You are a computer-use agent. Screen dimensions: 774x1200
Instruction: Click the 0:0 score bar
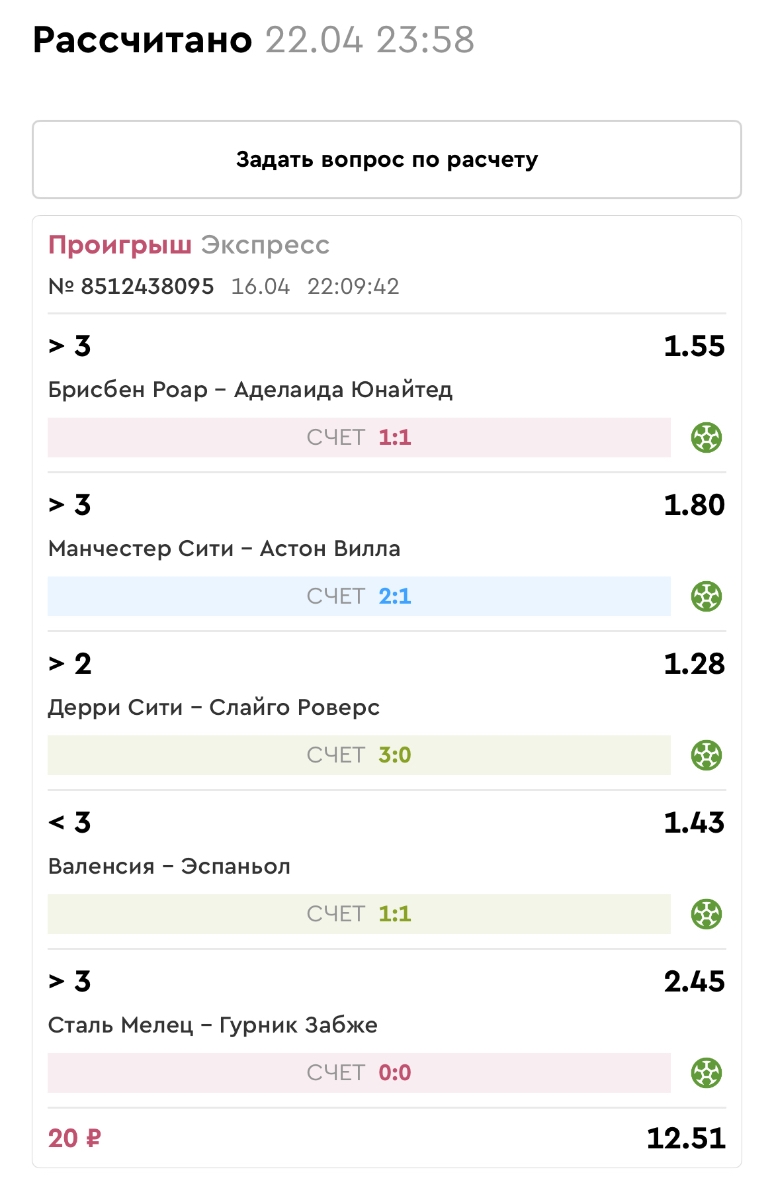tap(359, 1073)
